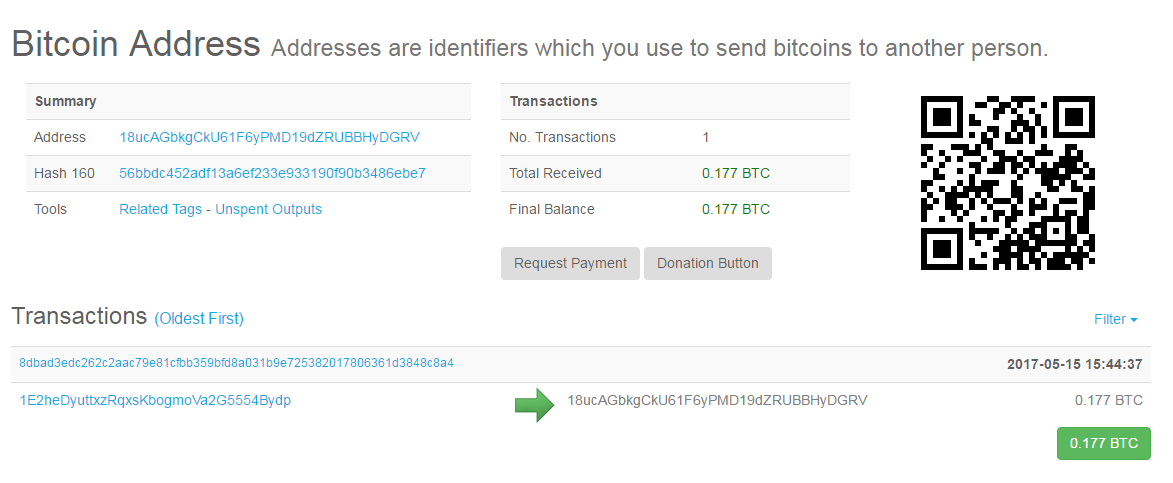Open sender address 1E2heDyuttxz link
1173x483 pixels.
click(x=155, y=401)
